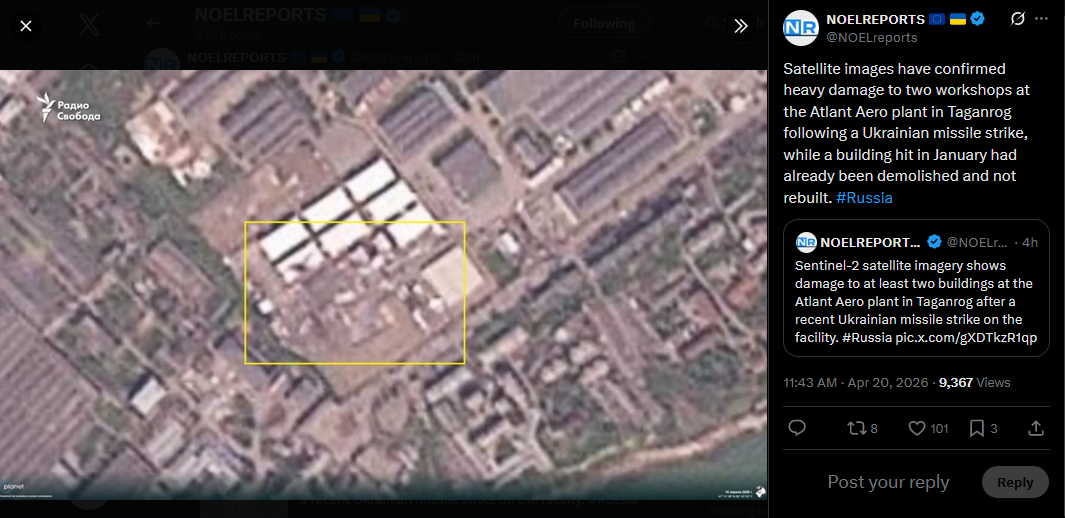Click the 9,367 Views count
The height and width of the screenshot is (518, 1065).
point(974,382)
